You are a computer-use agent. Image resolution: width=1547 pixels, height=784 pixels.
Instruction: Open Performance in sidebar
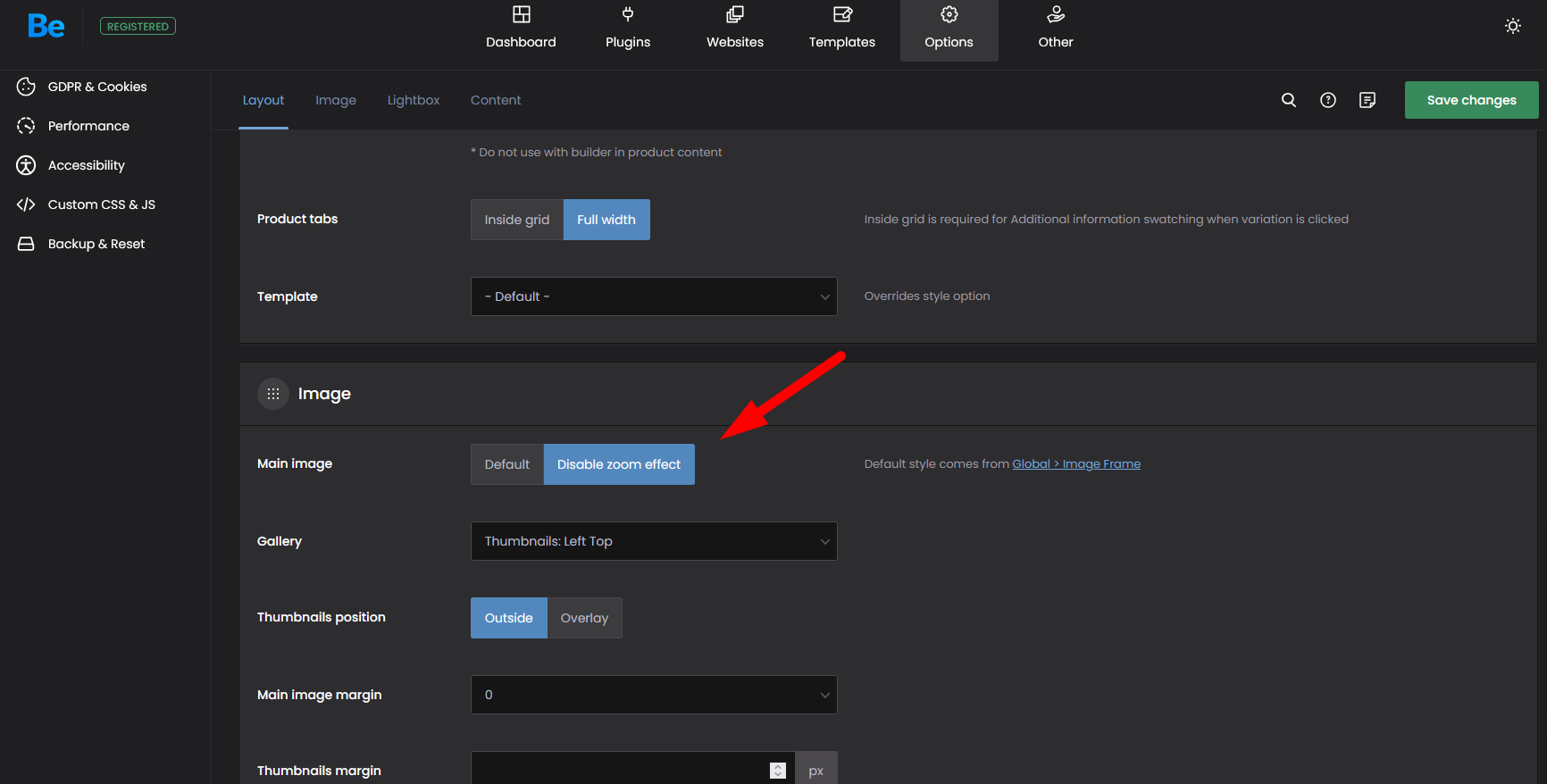88,126
